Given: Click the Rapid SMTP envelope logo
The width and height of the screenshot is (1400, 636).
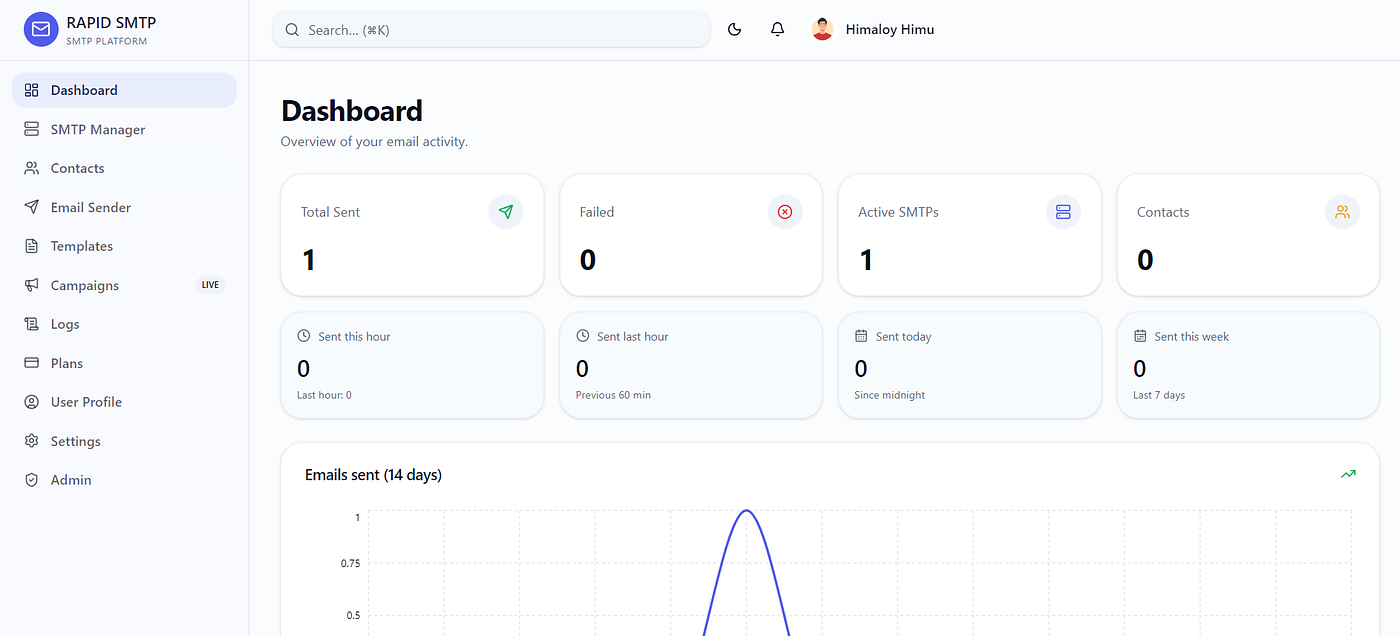Looking at the screenshot, I should tap(41, 30).
